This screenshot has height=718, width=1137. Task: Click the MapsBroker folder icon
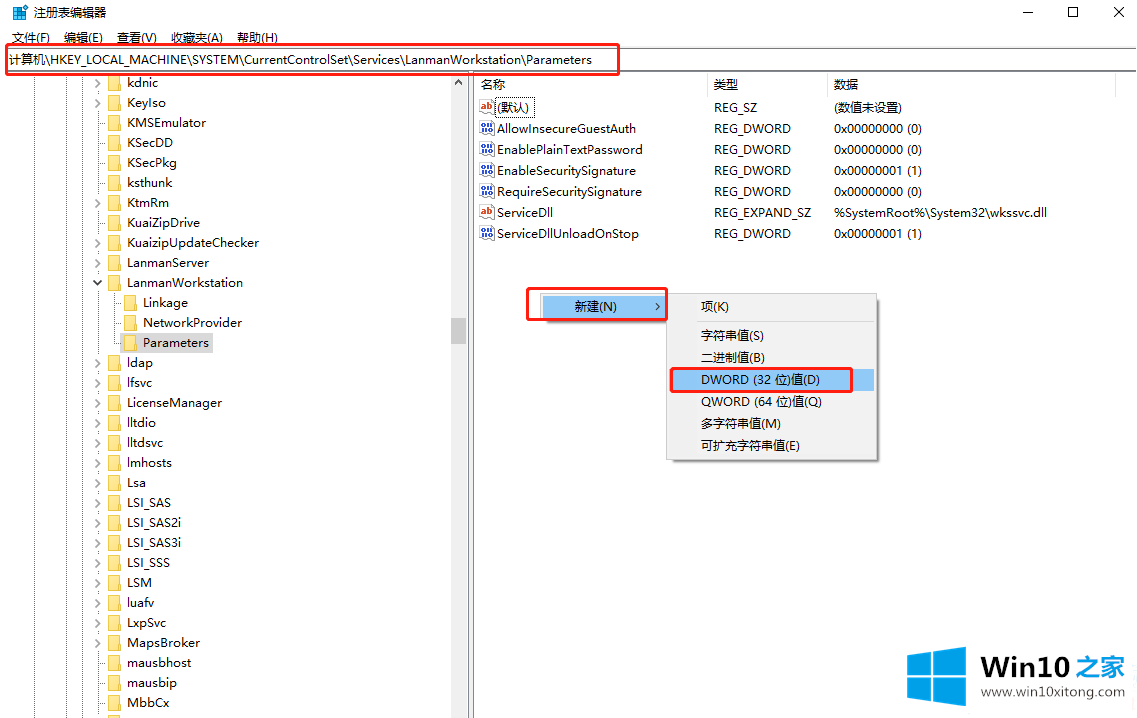(115, 643)
